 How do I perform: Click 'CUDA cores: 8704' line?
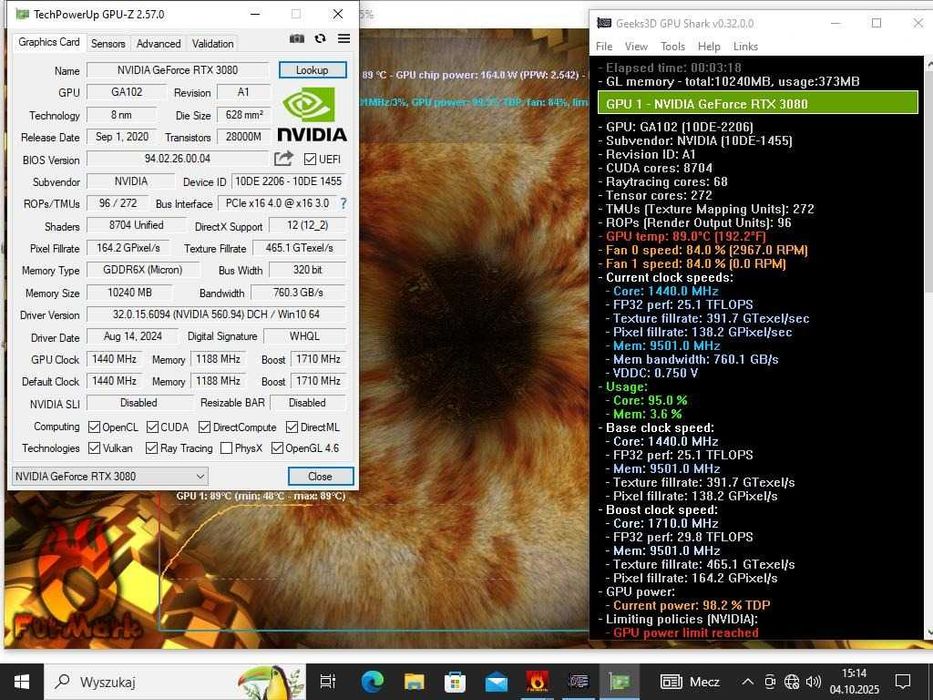(659, 168)
